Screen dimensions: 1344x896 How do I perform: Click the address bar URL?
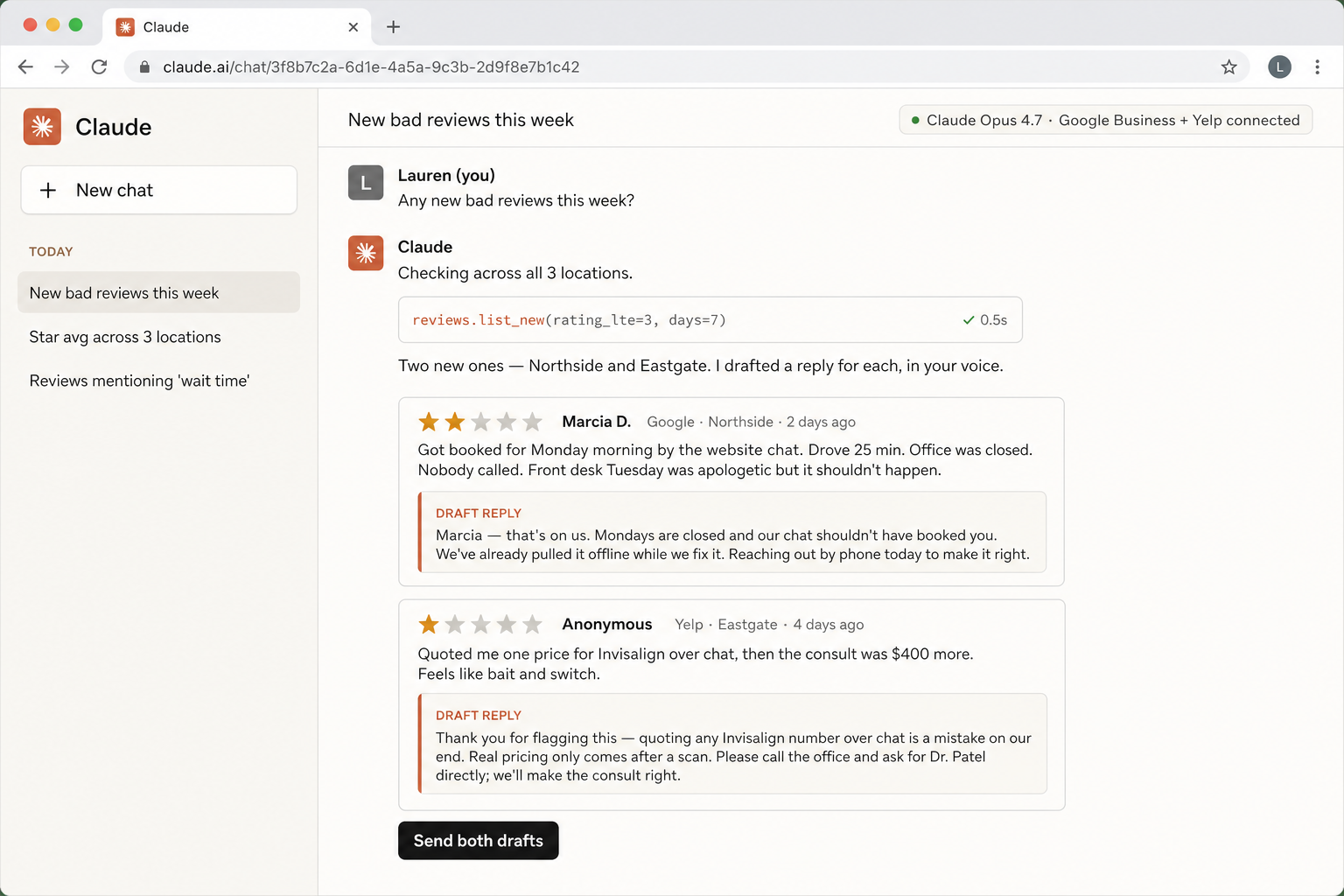tap(371, 66)
